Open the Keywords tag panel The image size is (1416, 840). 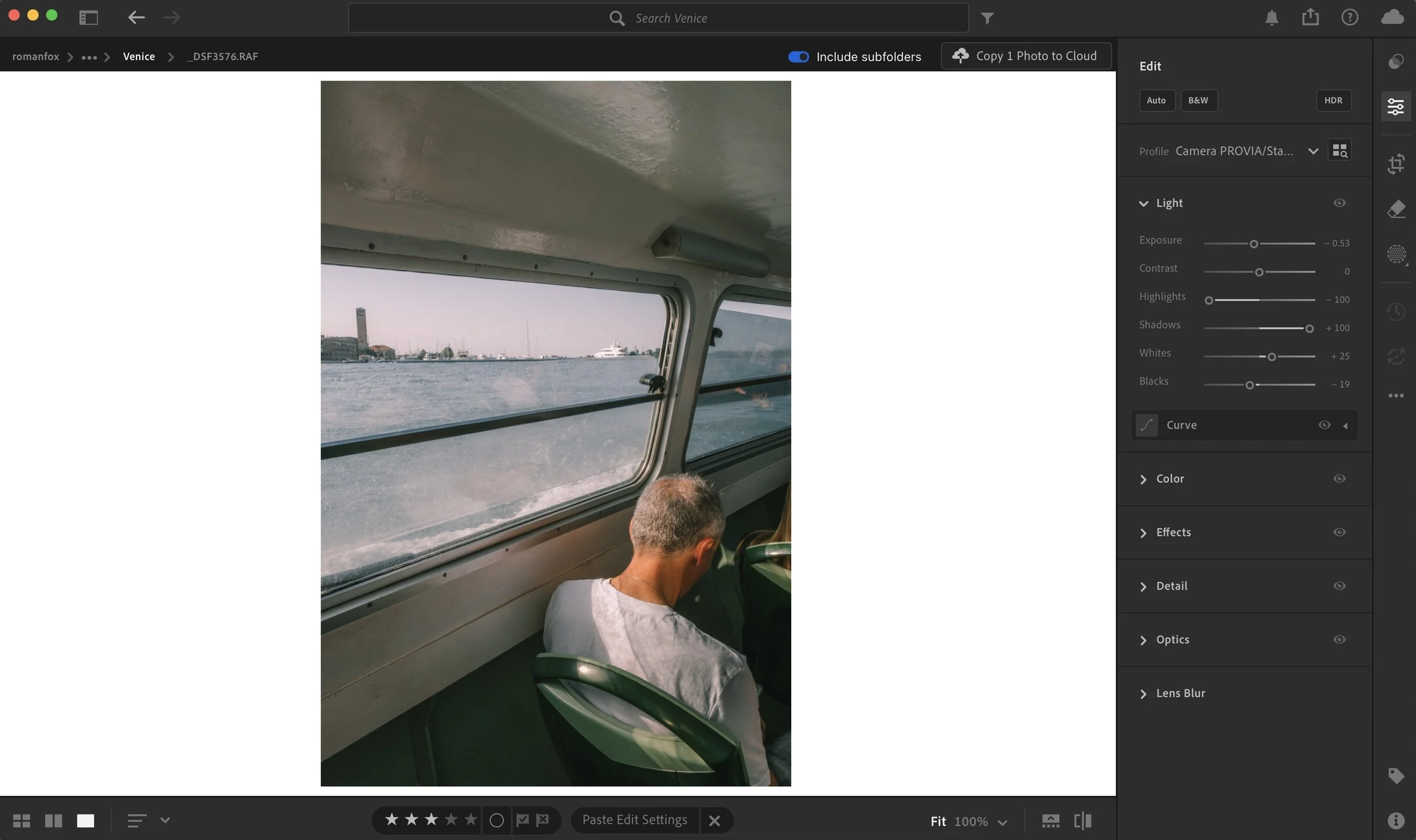click(1396, 775)
